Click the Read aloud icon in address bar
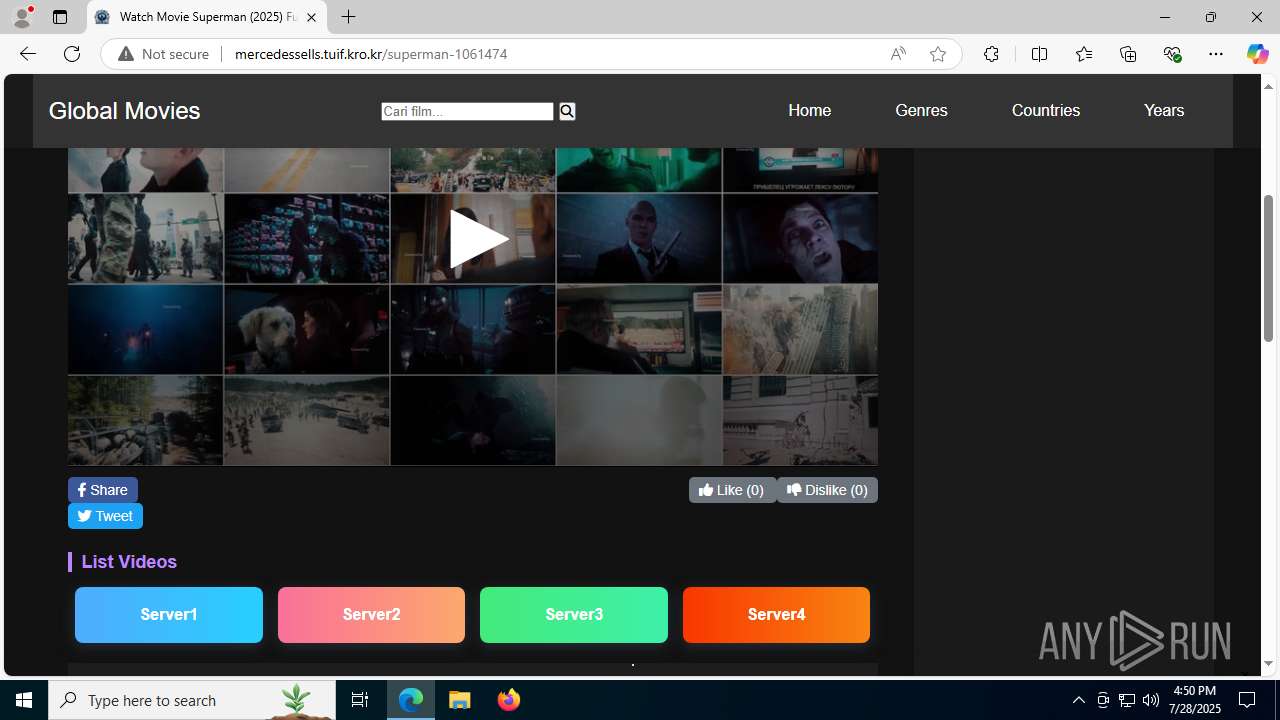This screenshot has width=1280, height=720. pyautogui.click(x=898, y=54)
